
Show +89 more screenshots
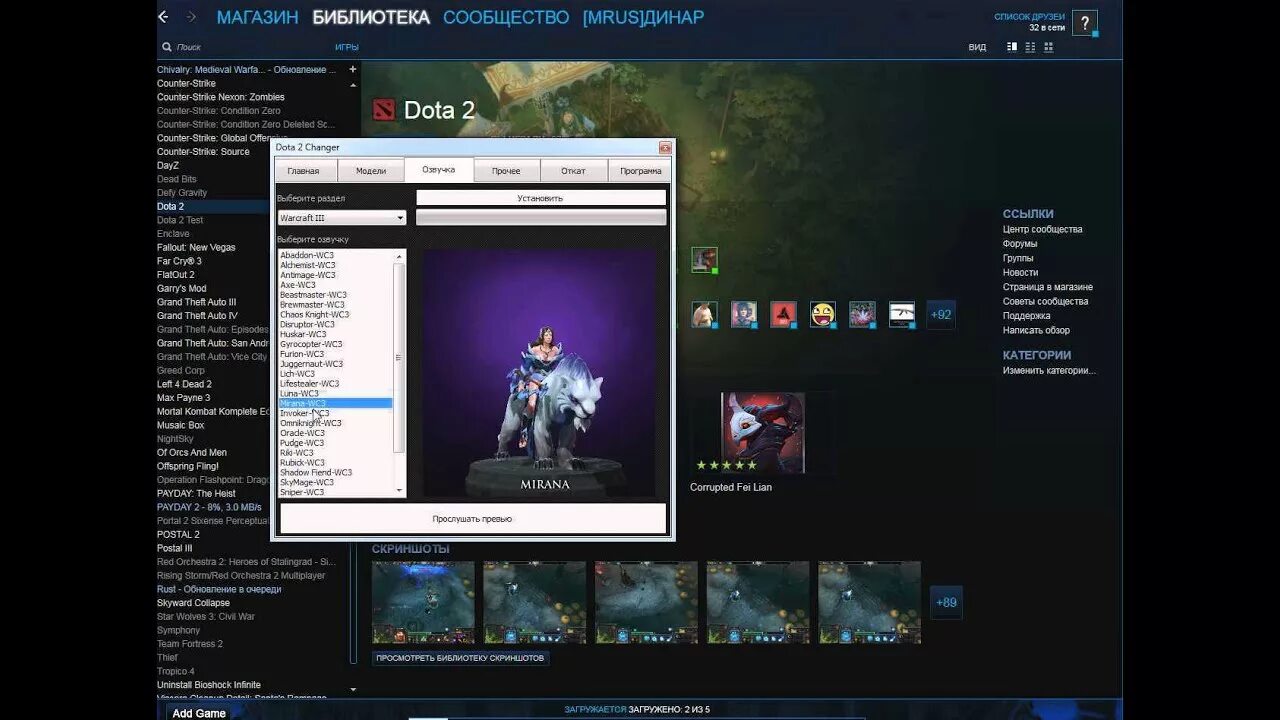pos(945,602)
